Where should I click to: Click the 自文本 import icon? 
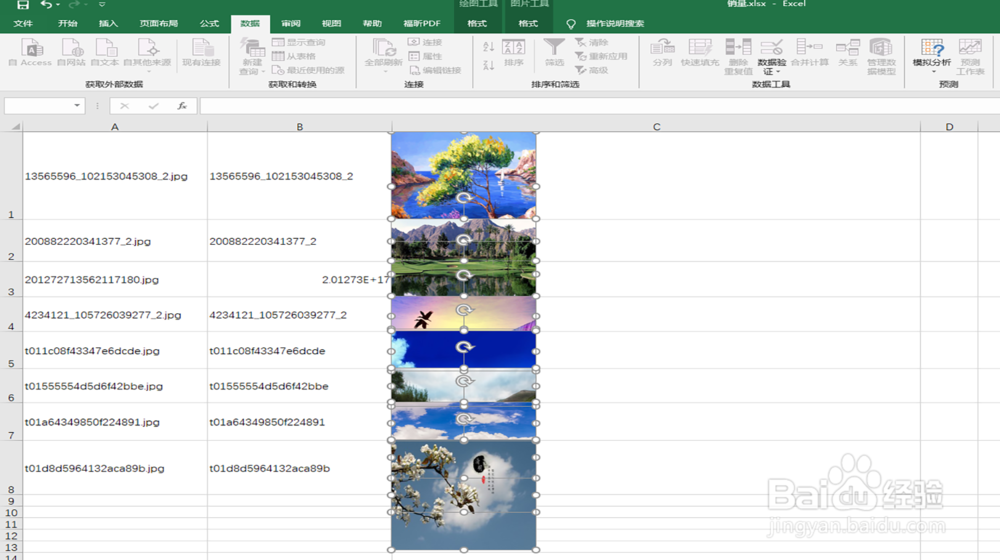[105, 48]
